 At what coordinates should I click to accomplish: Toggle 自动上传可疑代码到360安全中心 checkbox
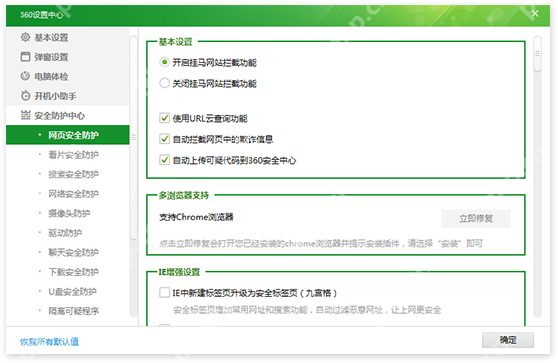coord(164,160)
